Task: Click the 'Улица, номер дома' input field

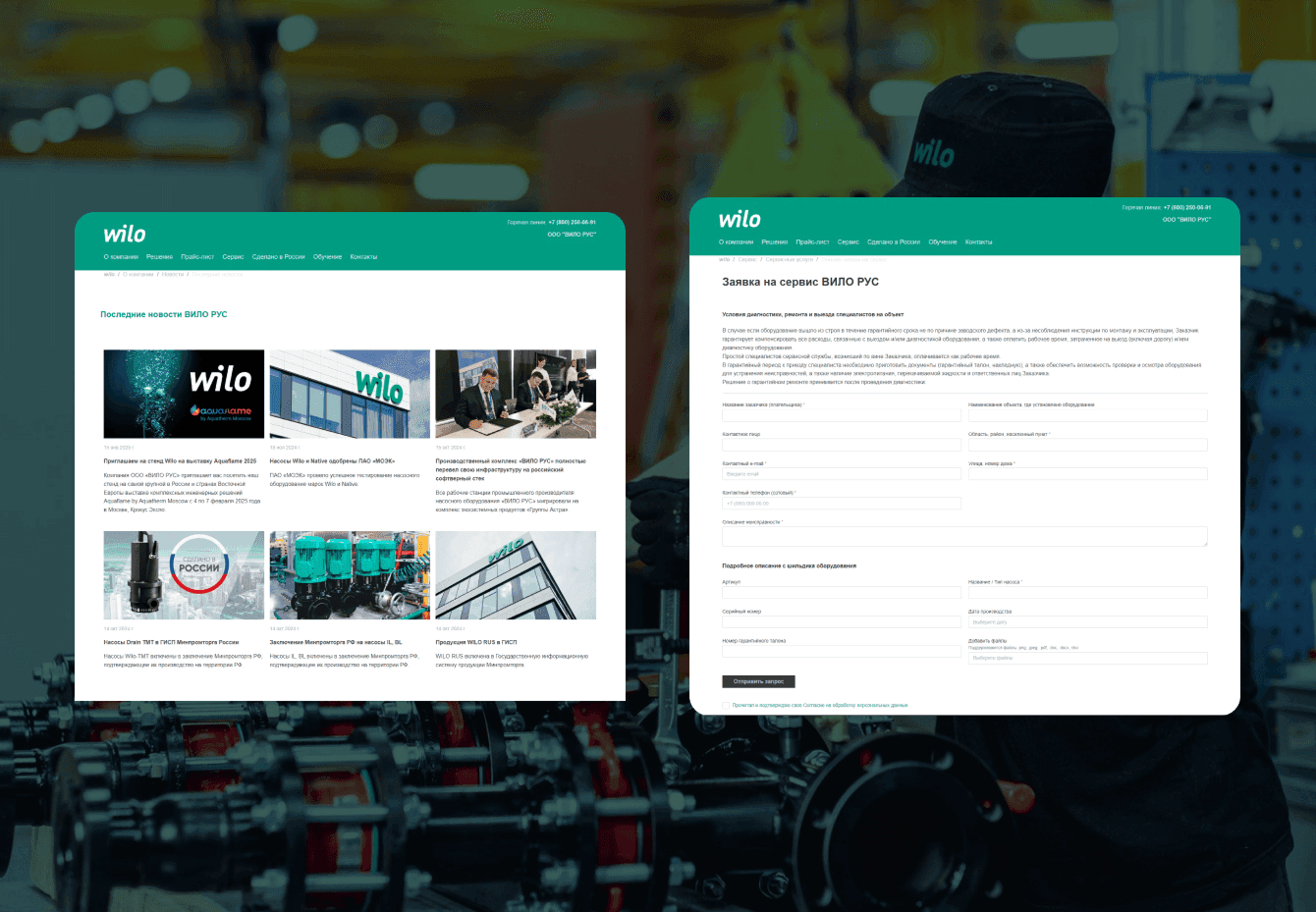Action: [1088, 474]
